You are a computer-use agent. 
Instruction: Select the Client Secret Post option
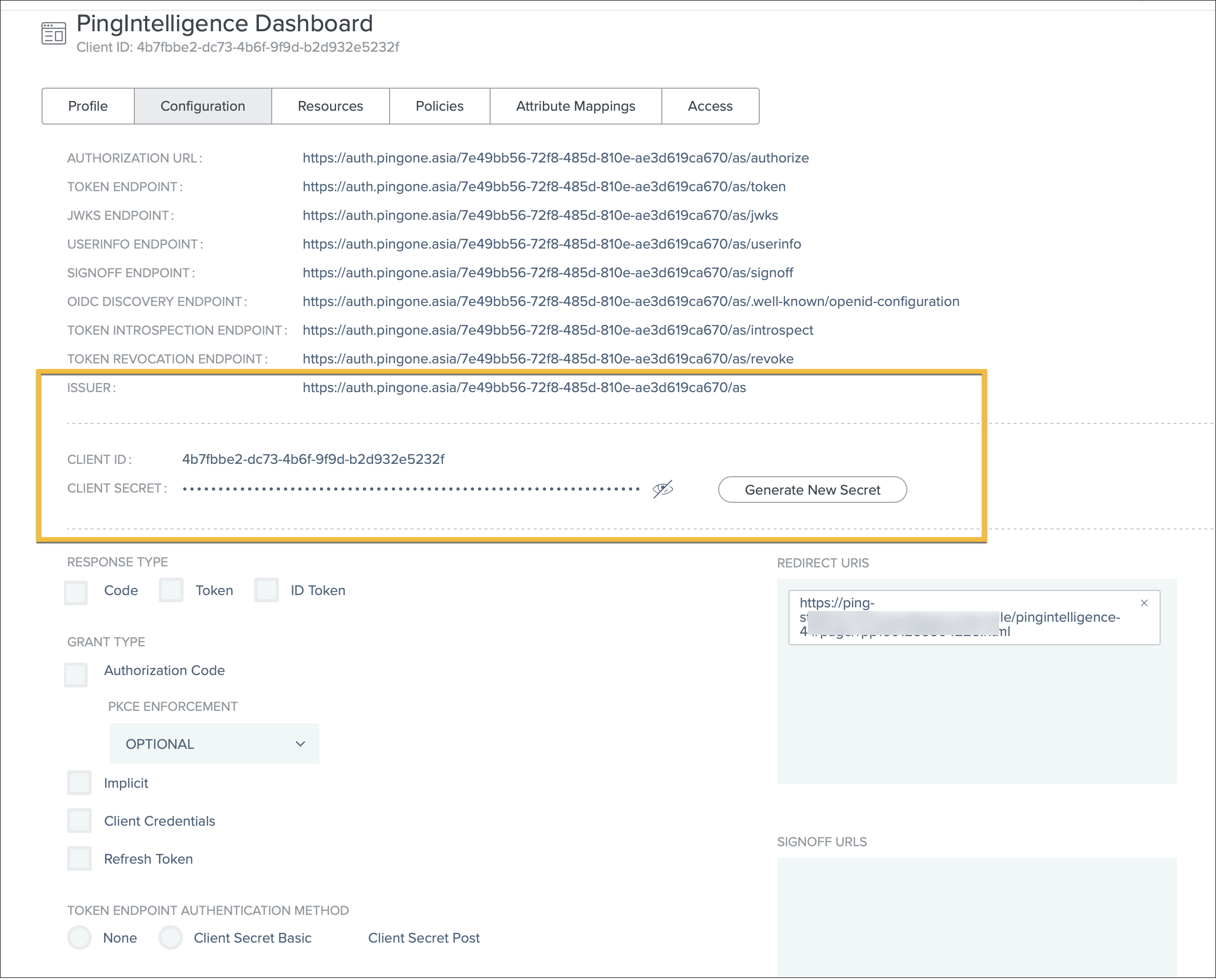[x=423, y=937]
